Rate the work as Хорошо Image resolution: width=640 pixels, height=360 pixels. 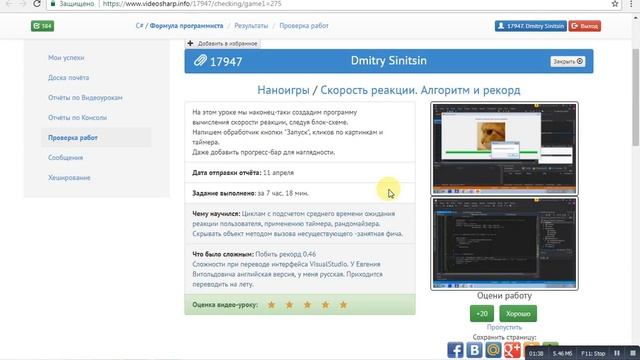click(x=518, y=313)
